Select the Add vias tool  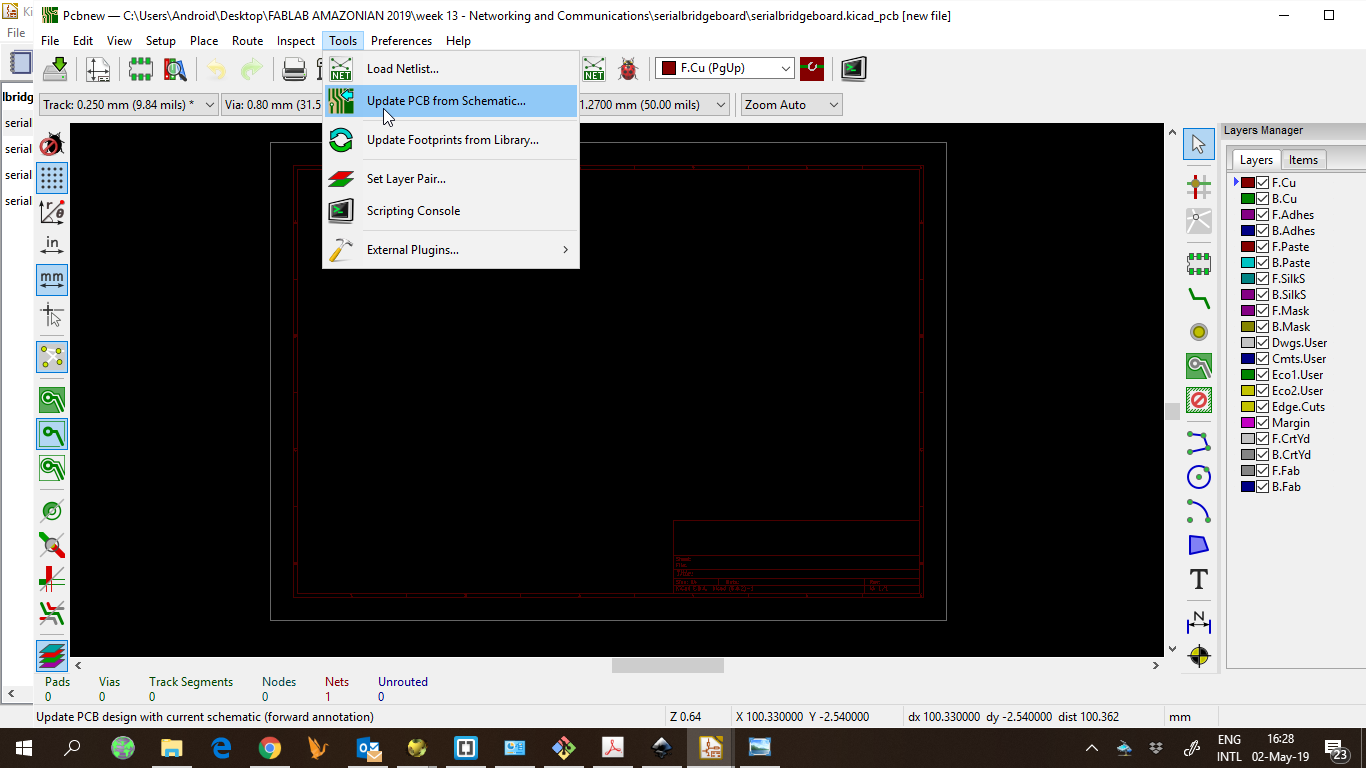[1198, 331]
